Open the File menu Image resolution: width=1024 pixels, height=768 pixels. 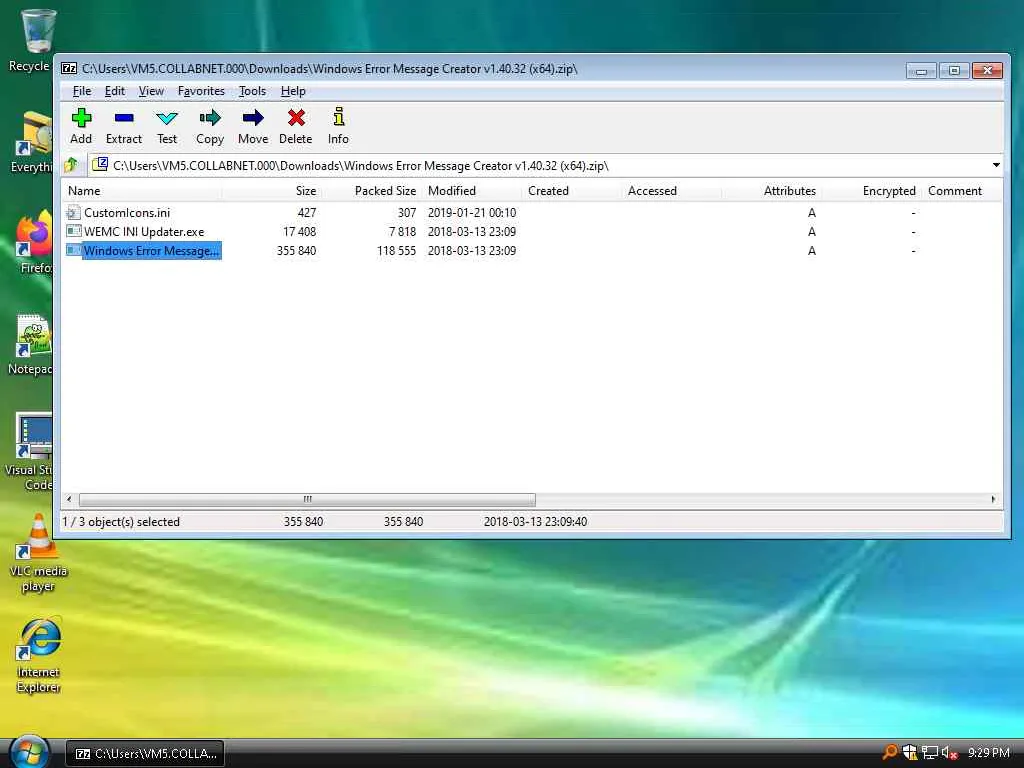pos(82,91)
